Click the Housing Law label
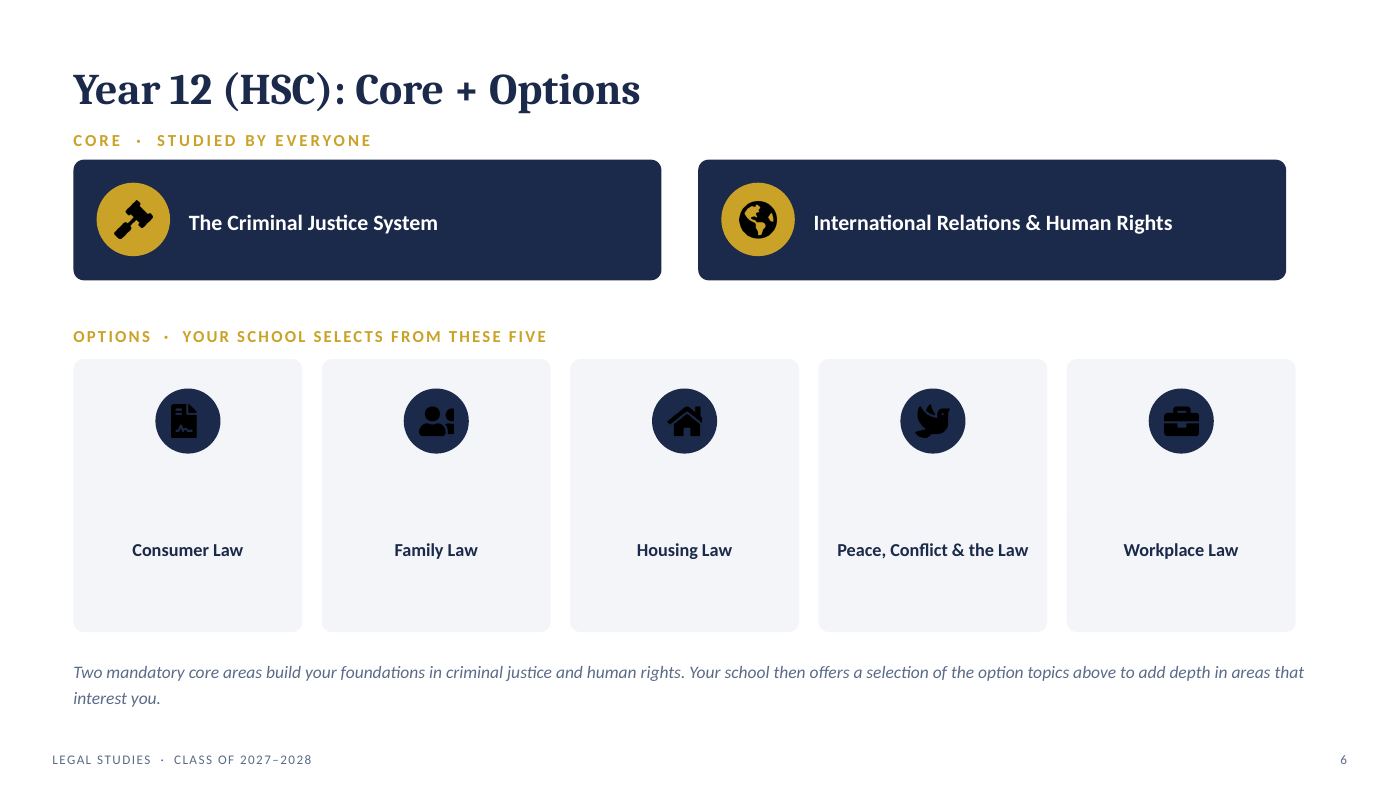Image resolution: width=1400 pixels, height=788 pixels. (x=684, y=550)
